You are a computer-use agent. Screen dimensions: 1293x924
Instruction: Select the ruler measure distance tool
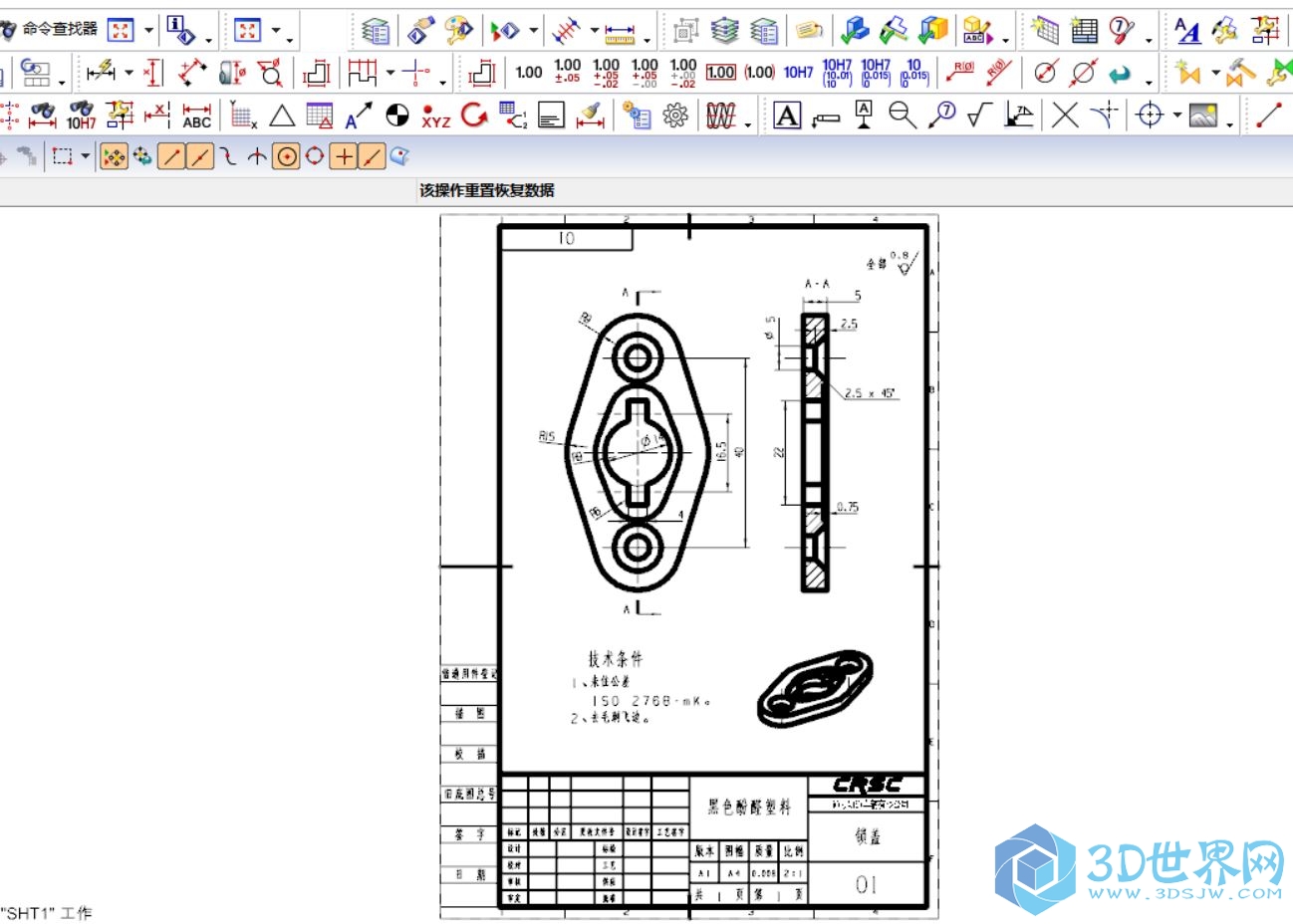(620, 33)
